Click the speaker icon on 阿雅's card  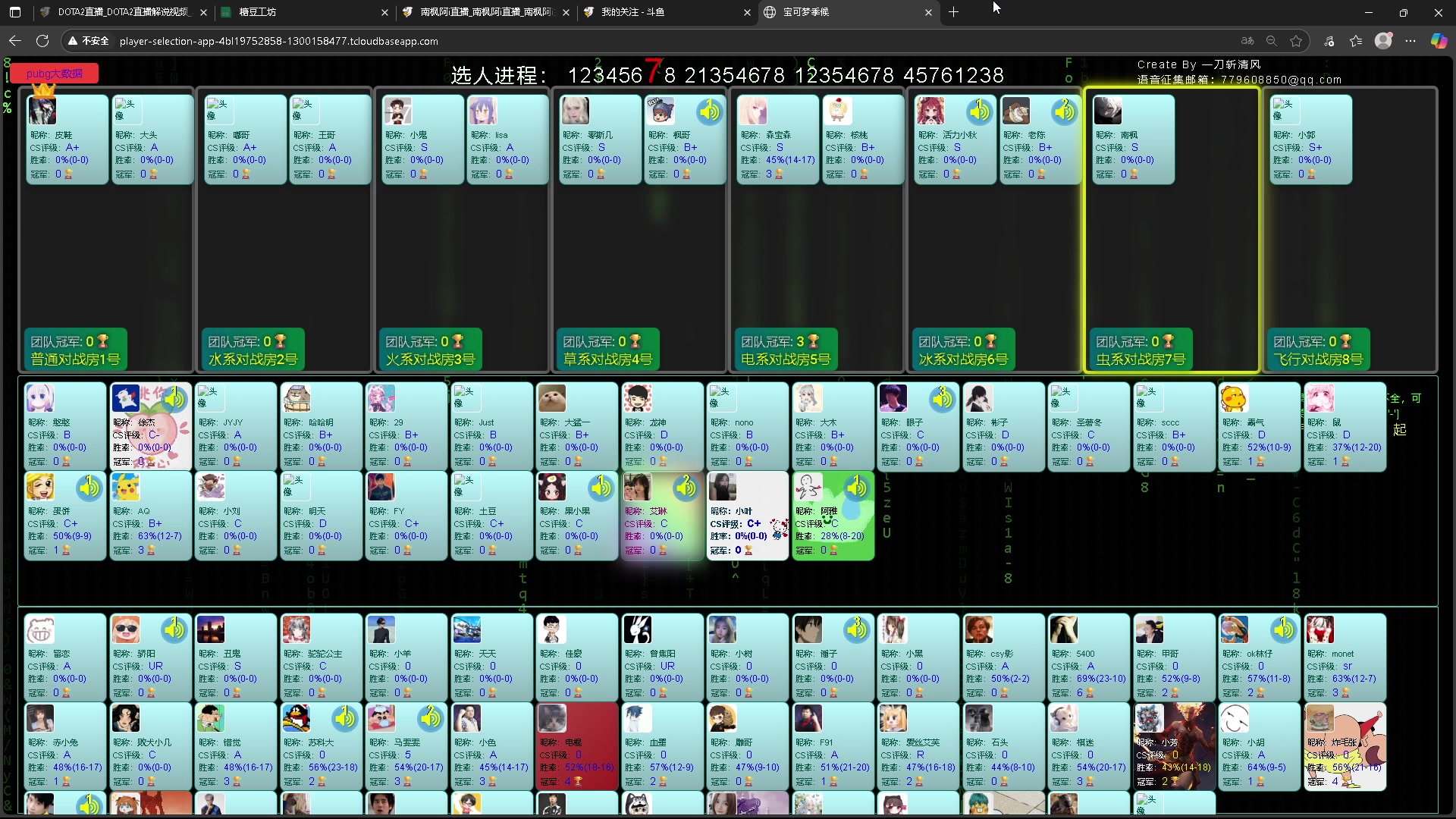pos(857,488)
